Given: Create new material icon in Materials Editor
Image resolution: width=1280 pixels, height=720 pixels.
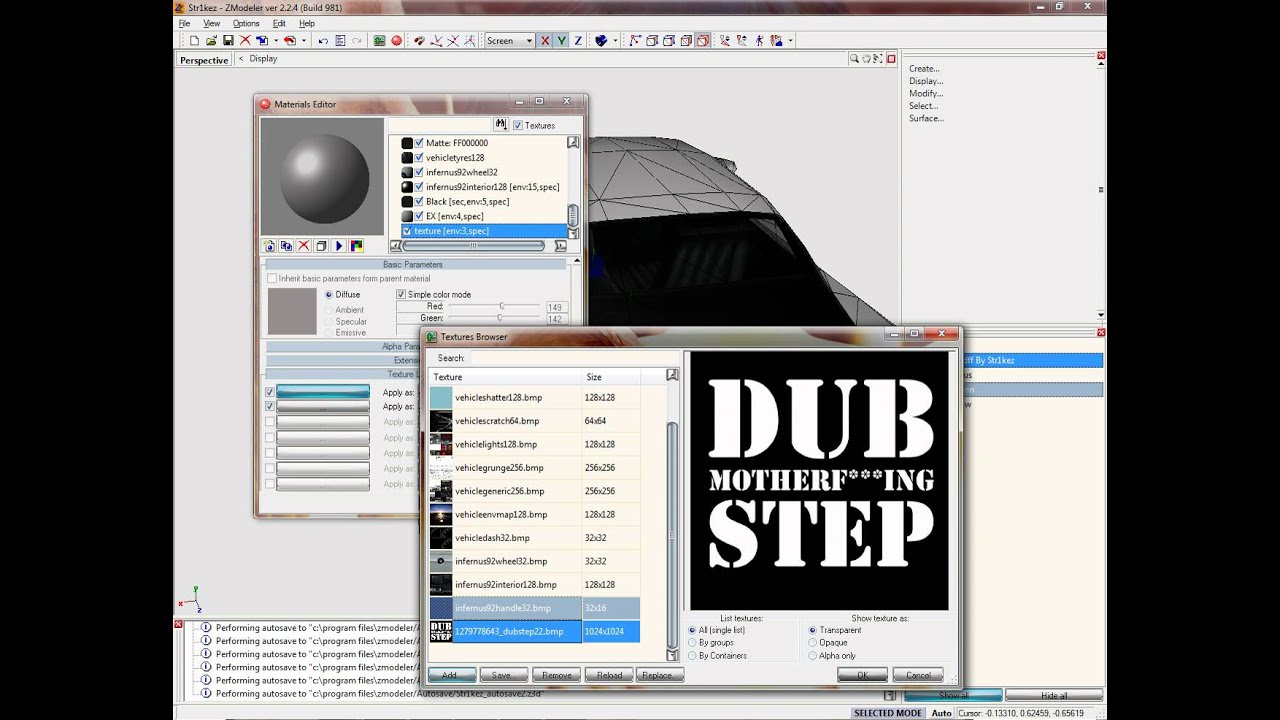Looking at the screenshot, I should pos(269,245).
